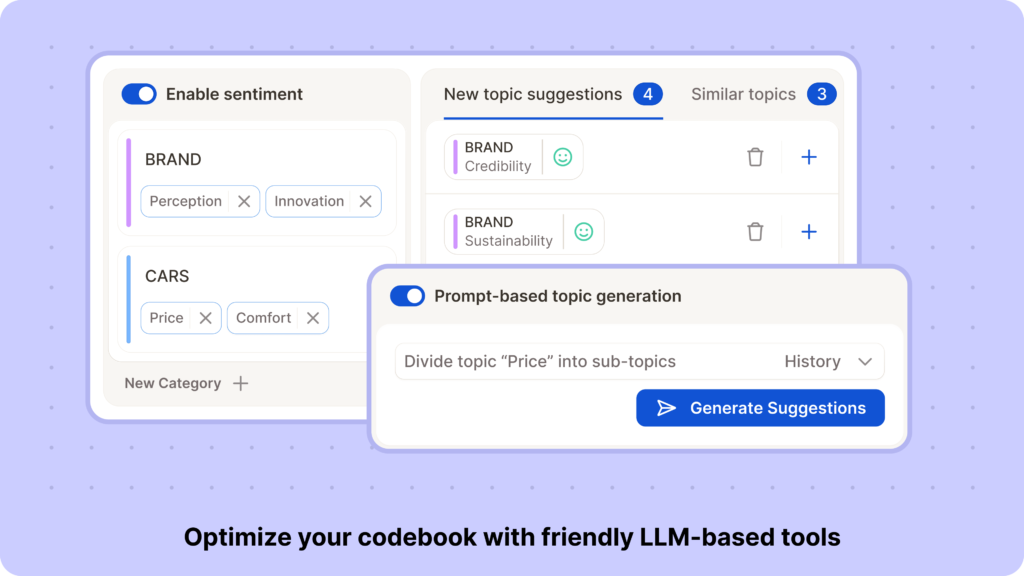Click the Generate Suggestions button
This screenshot has height=576, width=1024.
[x=760, y=408]
